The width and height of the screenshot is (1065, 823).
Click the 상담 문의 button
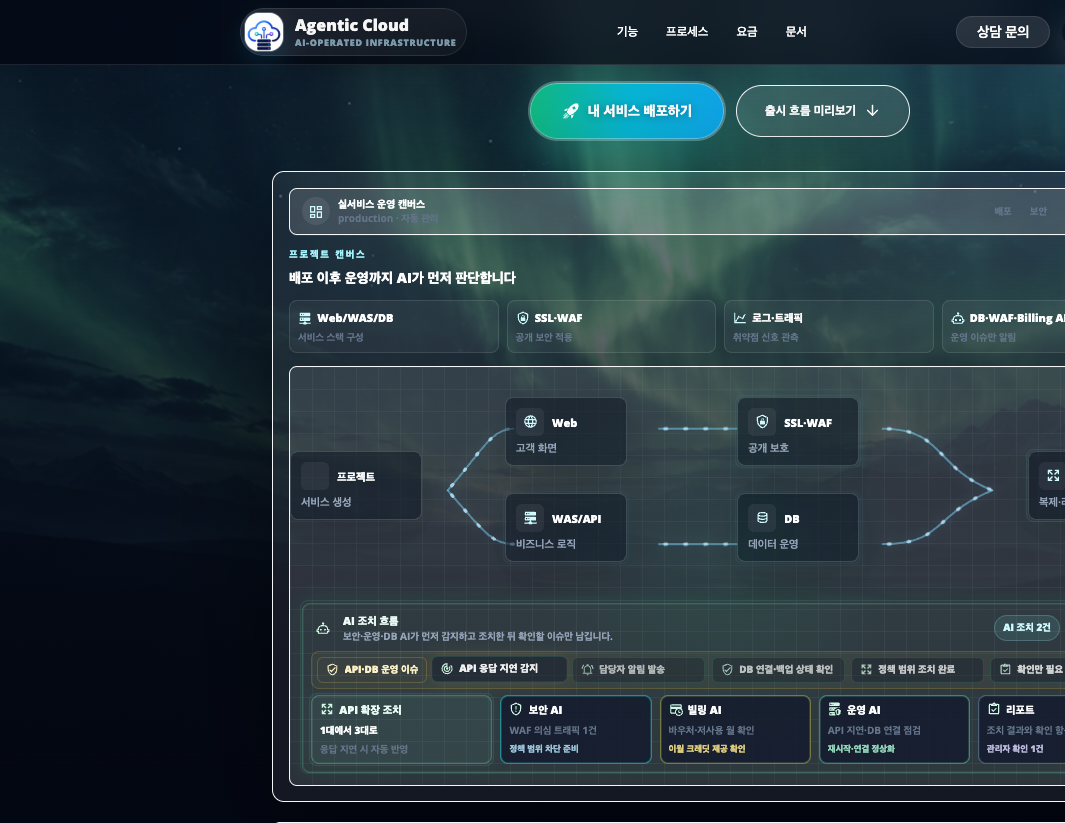pos(1003,32)
